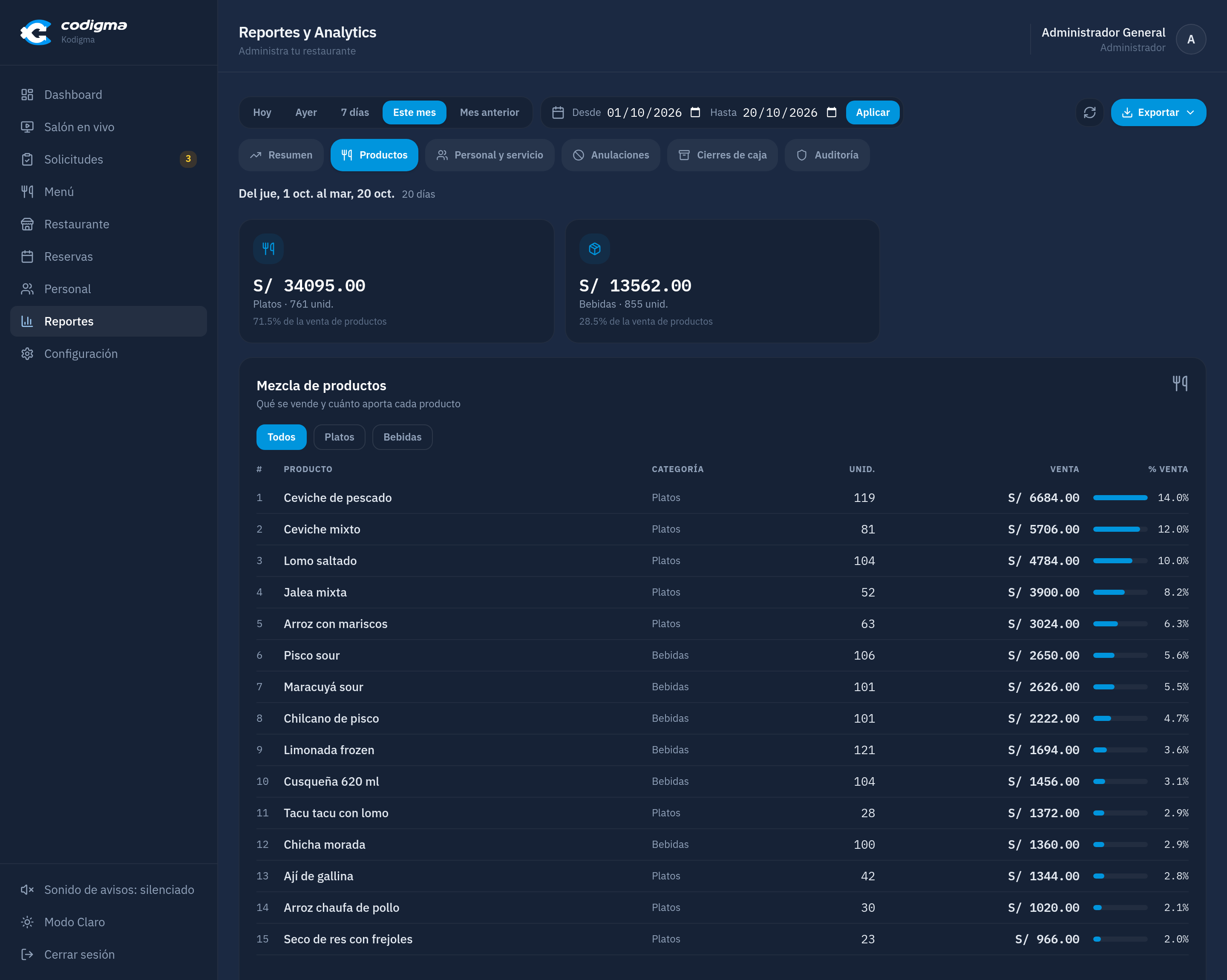Screen dimensions: 1227x980
Task: Click the Ceviche de pescado sales percentage bar
Action: click(x=1120, y=498)
